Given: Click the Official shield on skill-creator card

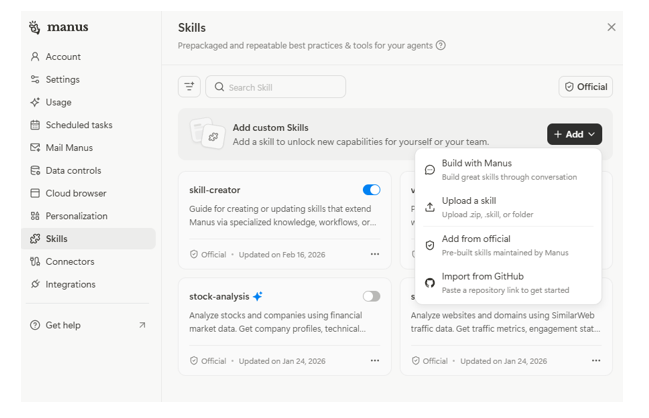Looking at the screenshot, I should coord(194,255).
